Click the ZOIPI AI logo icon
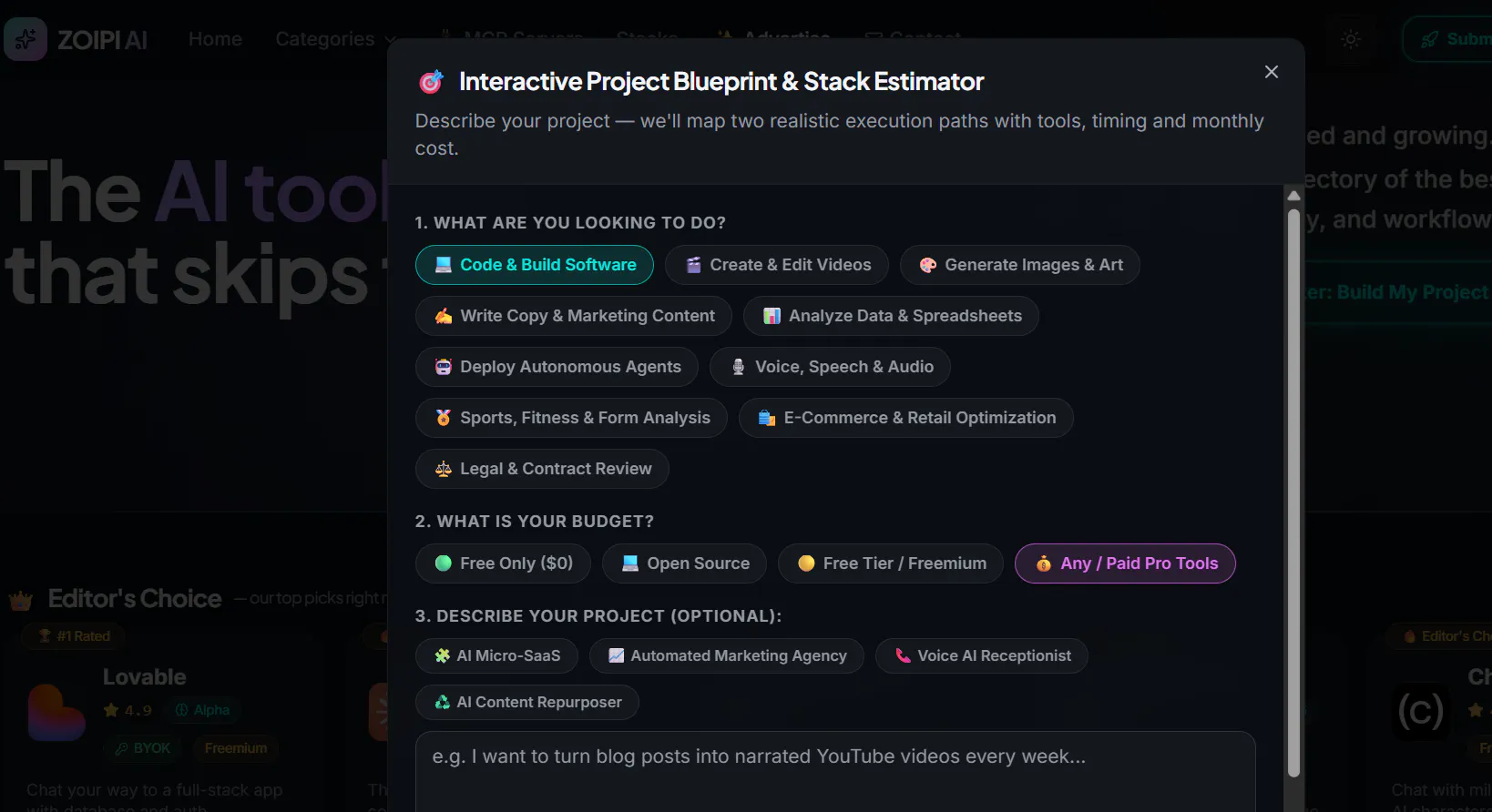Viewport: 1492px width, 812px height. click(x=26, y=39)
